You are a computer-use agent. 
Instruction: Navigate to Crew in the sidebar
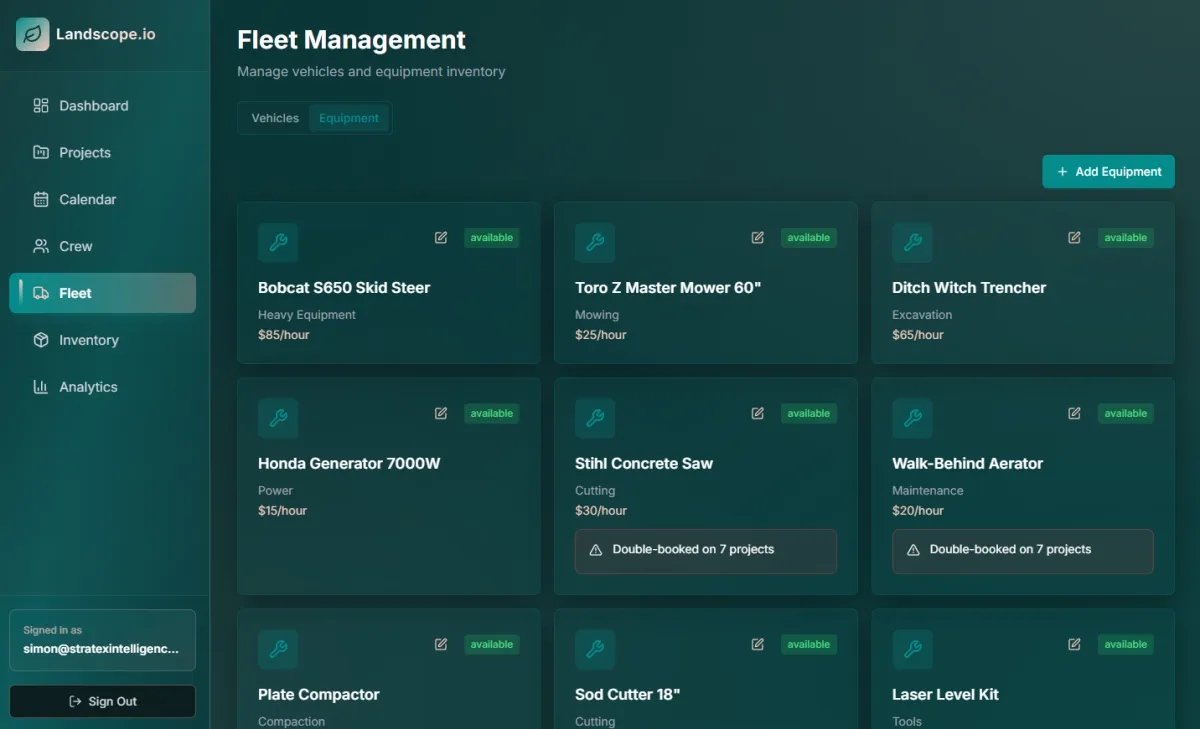tap(75, 246)
